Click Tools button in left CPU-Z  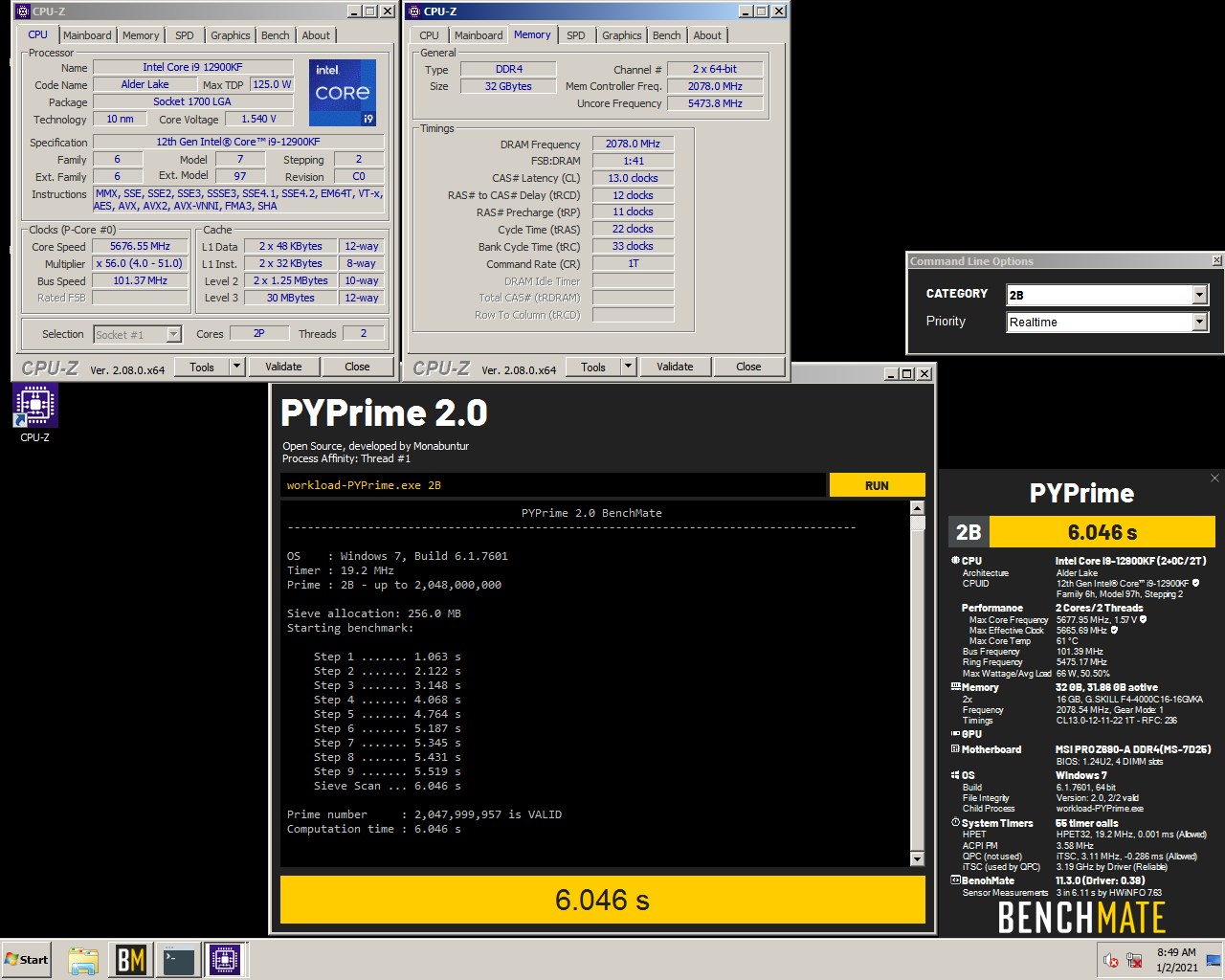click(202, 367)
